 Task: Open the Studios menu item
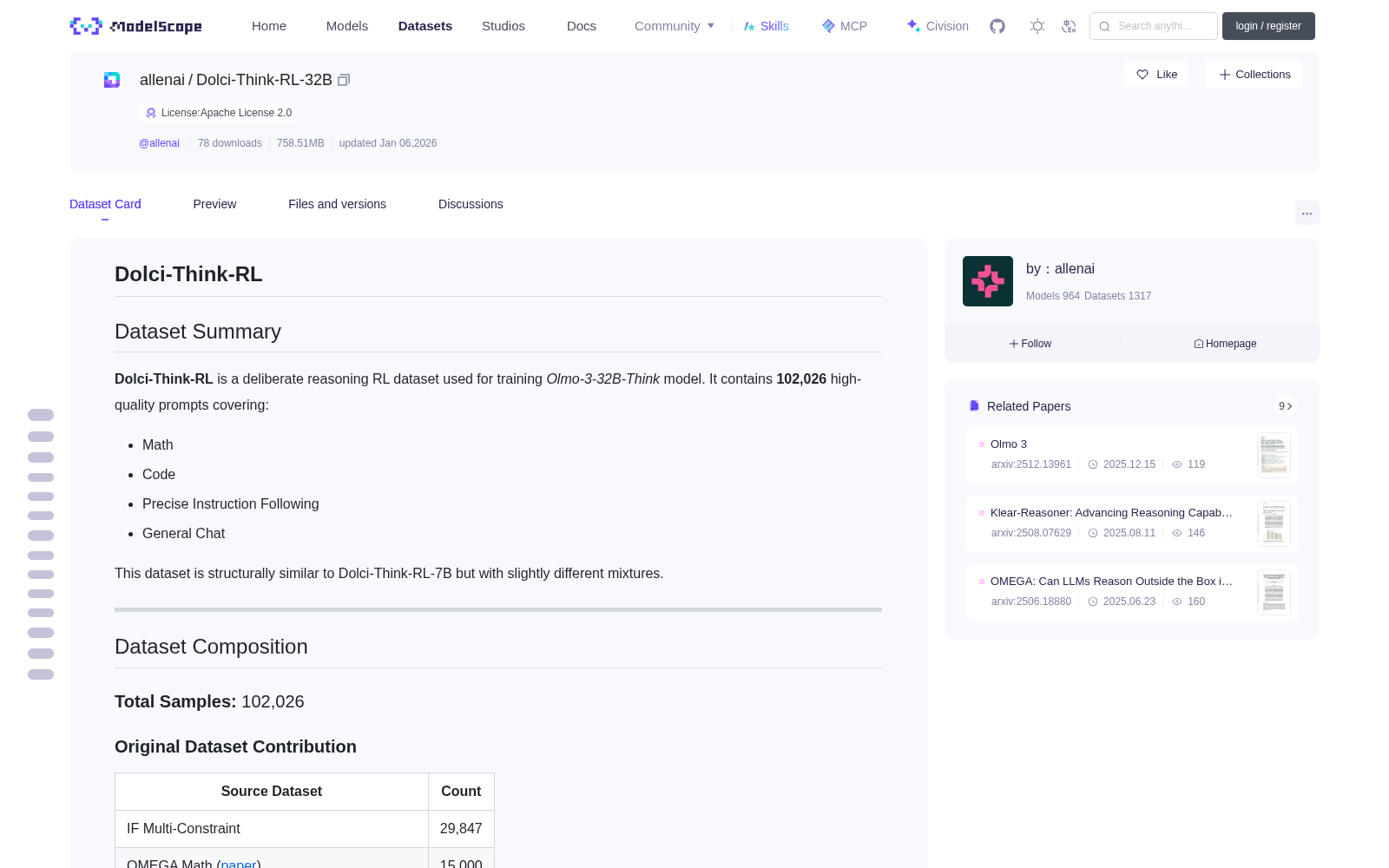504,26
